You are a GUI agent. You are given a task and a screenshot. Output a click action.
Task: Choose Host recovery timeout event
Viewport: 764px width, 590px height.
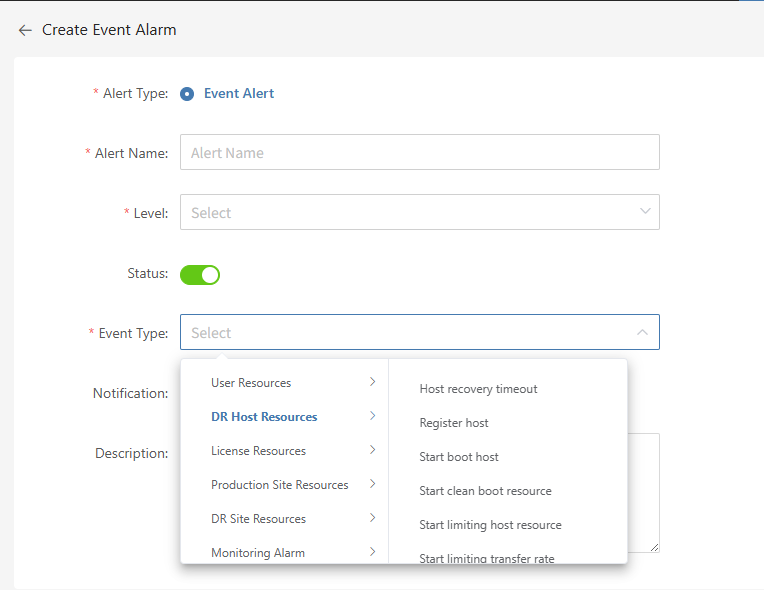click(478, 389)
